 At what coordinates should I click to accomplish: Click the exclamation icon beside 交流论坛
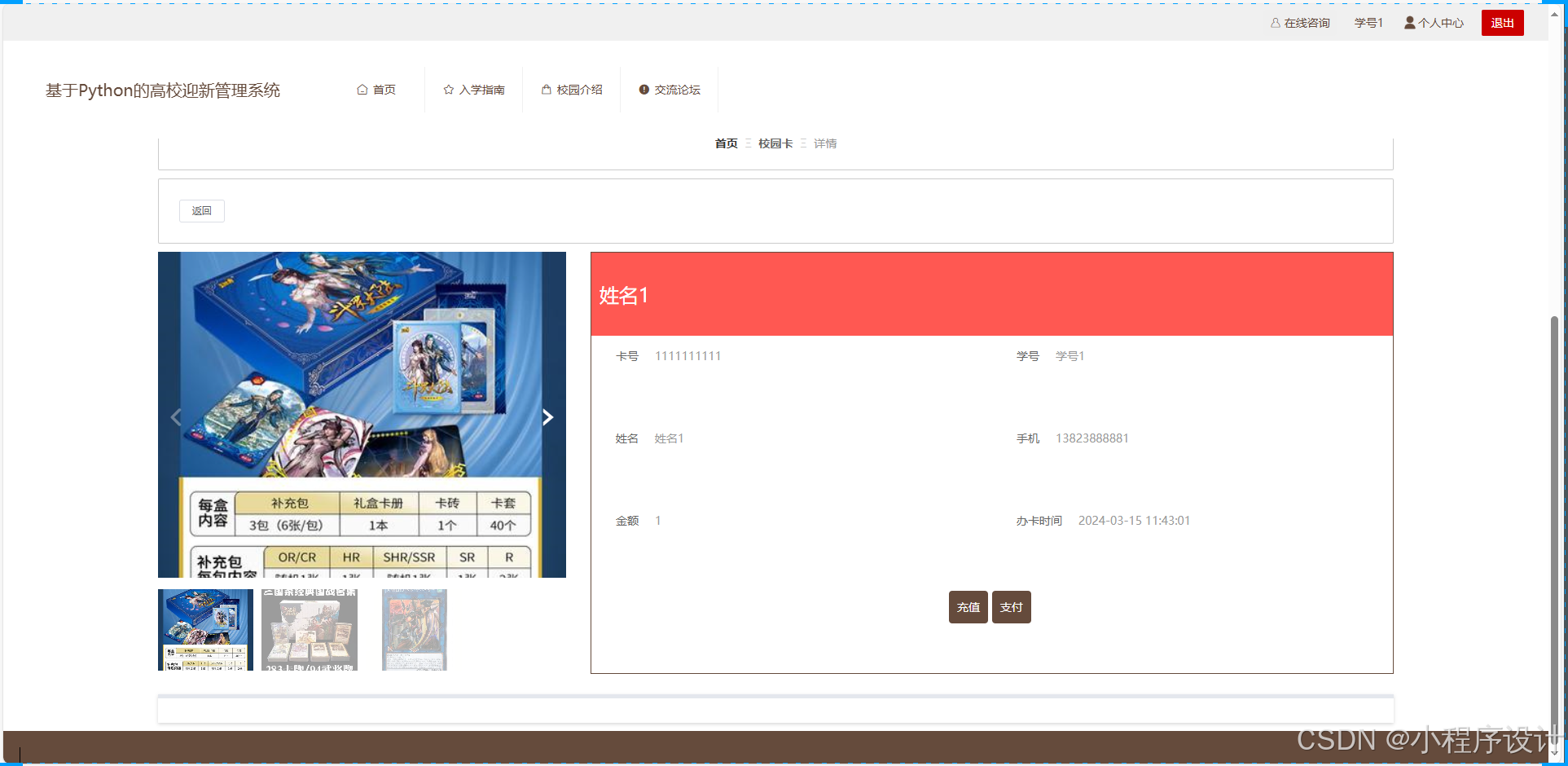coord(644,90)
